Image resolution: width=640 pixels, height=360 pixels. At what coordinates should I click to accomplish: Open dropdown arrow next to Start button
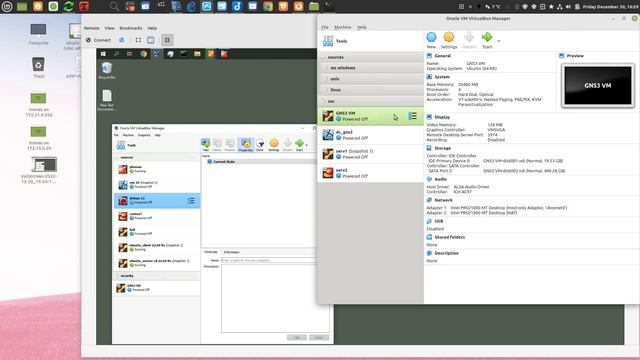tap(499, 41)
